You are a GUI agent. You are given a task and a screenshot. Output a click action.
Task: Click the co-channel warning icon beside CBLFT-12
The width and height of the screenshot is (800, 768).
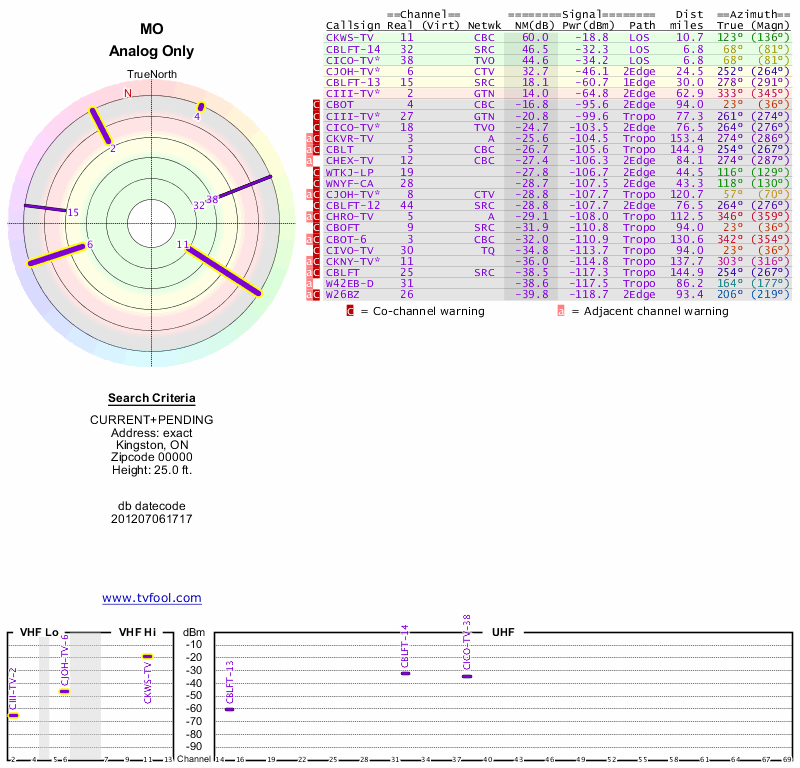318,205
